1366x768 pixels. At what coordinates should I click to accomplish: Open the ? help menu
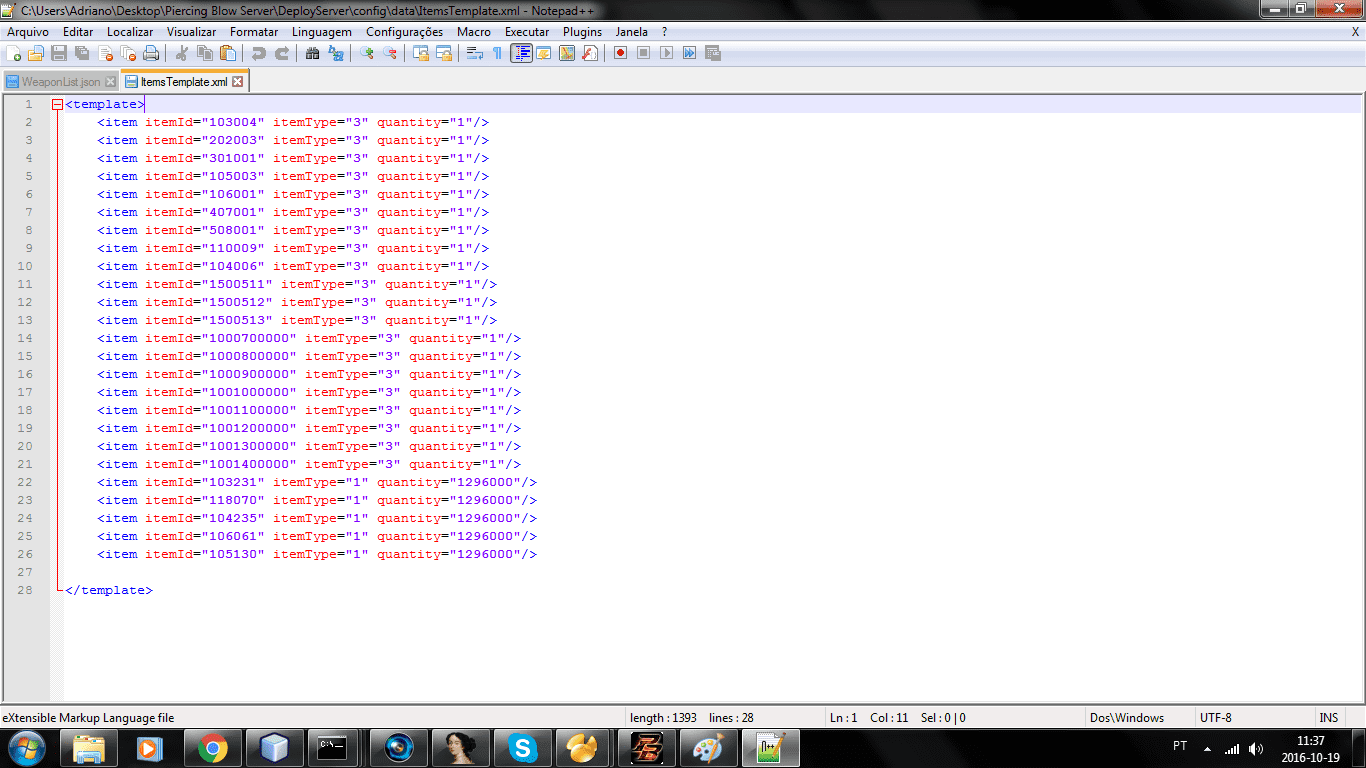[664, 32]
